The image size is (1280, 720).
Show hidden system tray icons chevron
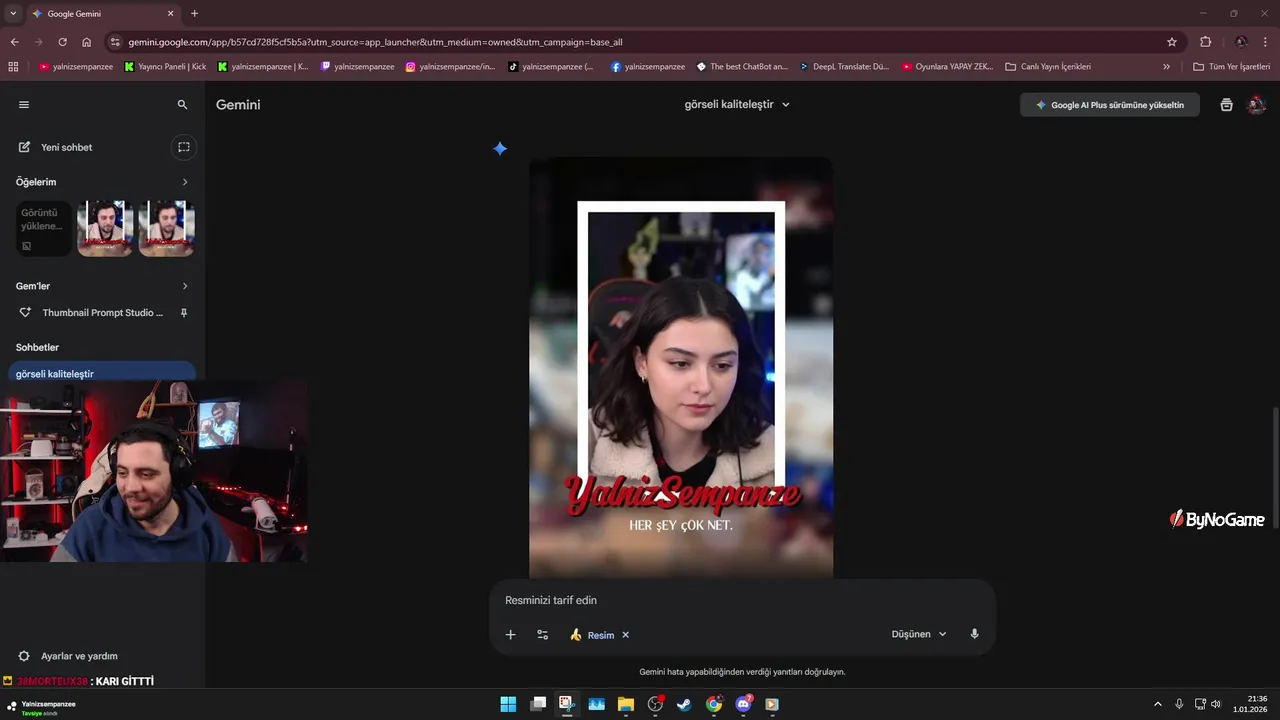tap(1158, 704)
